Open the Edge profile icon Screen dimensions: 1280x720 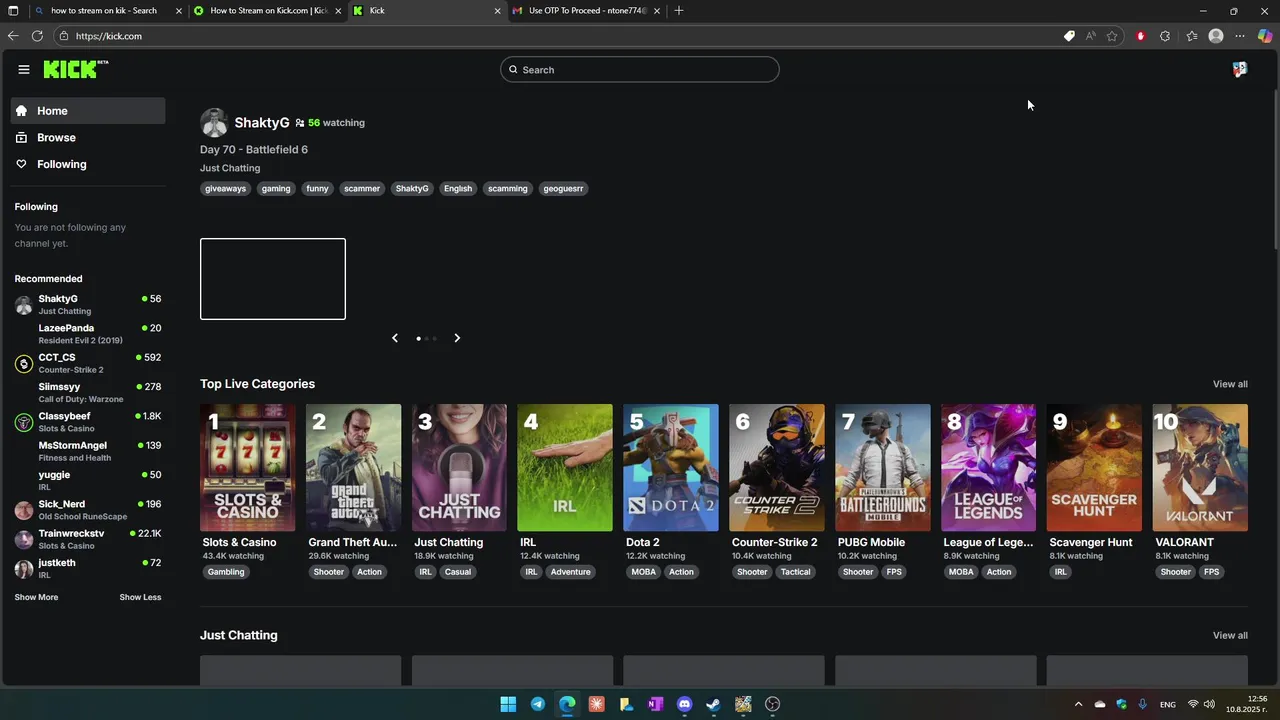[x=1216, y=36]
